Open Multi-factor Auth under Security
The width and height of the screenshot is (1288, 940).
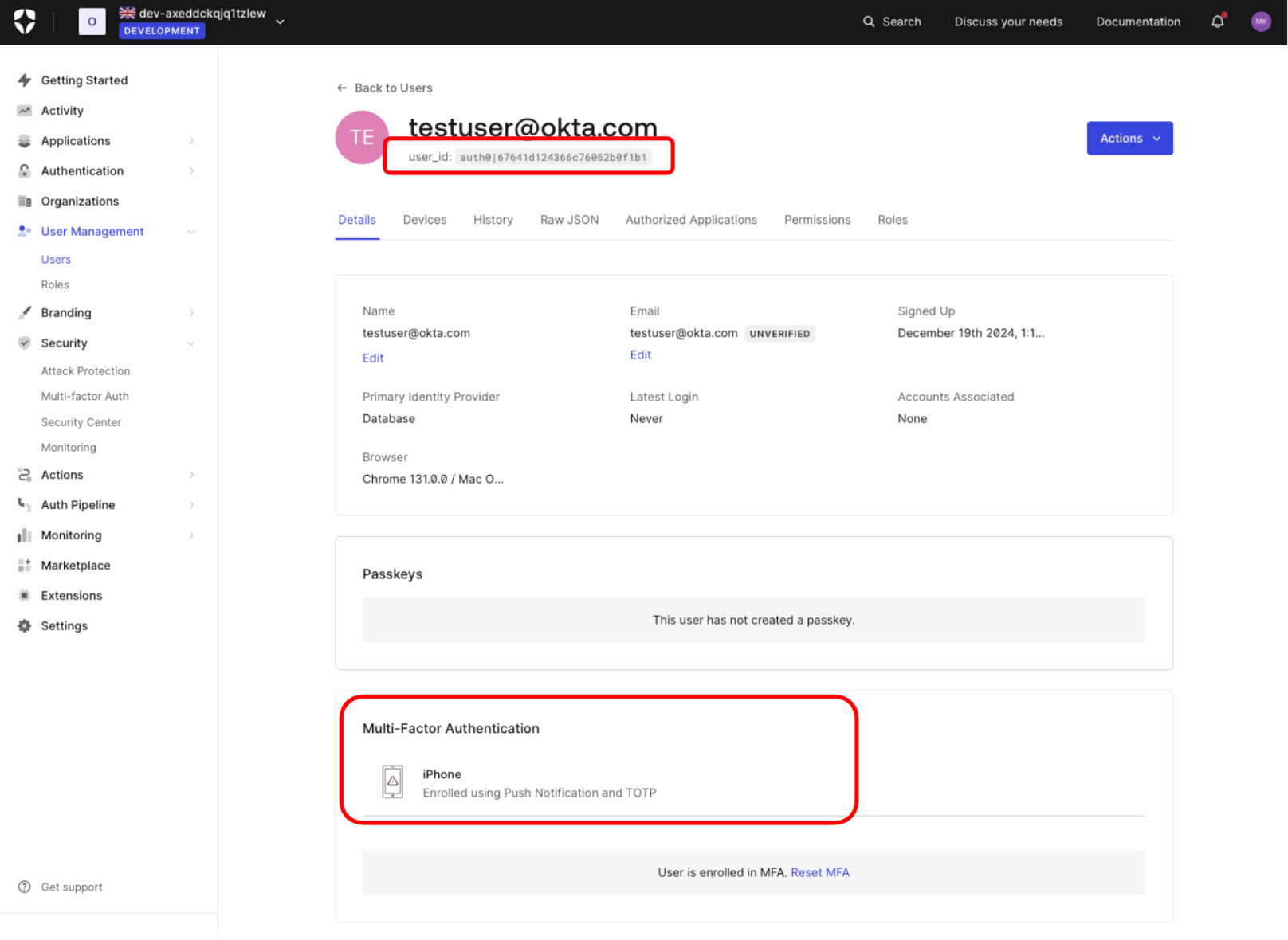(x=84, y=397)
